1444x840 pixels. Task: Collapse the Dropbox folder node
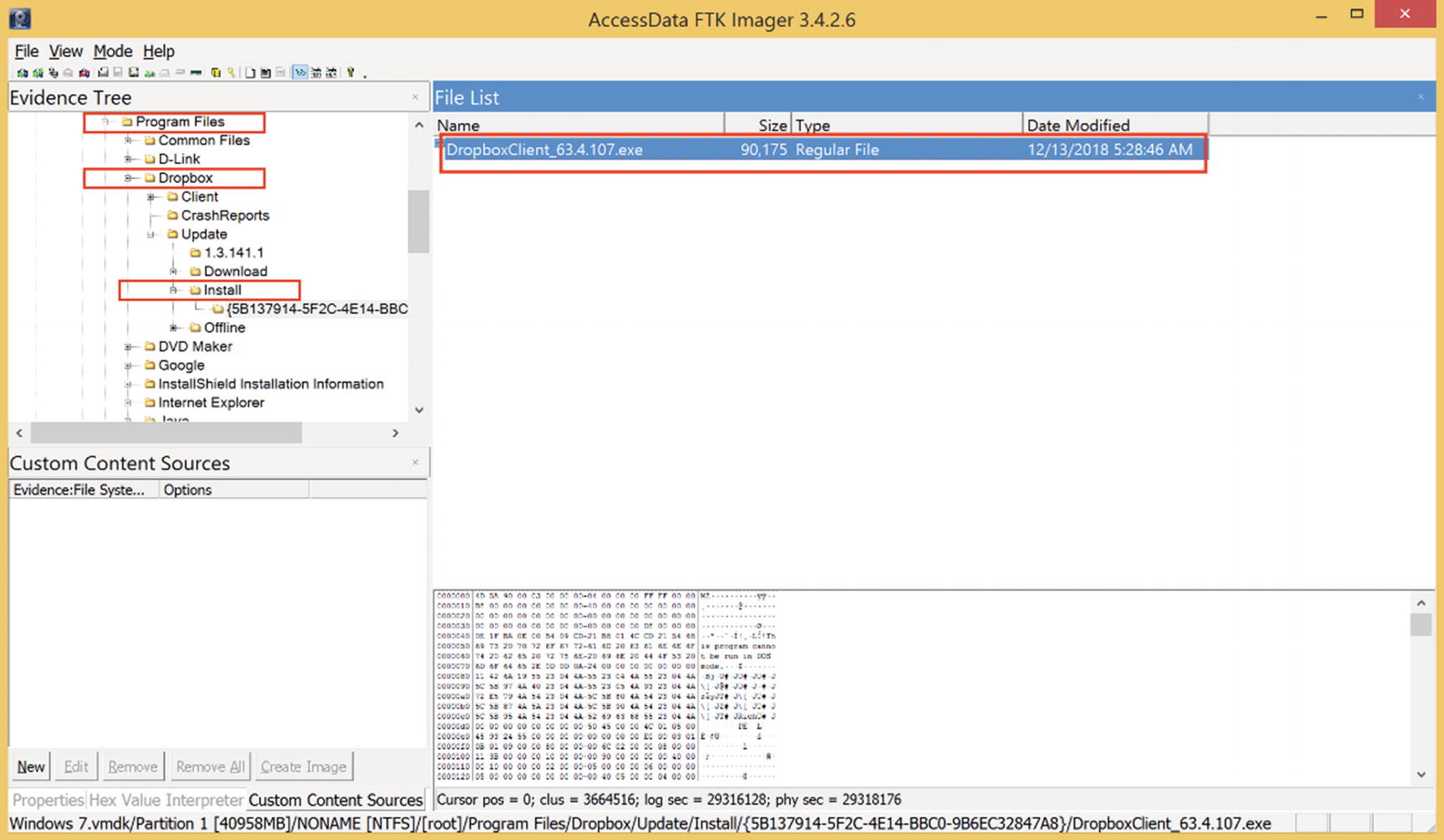click(x=128, y=178)
